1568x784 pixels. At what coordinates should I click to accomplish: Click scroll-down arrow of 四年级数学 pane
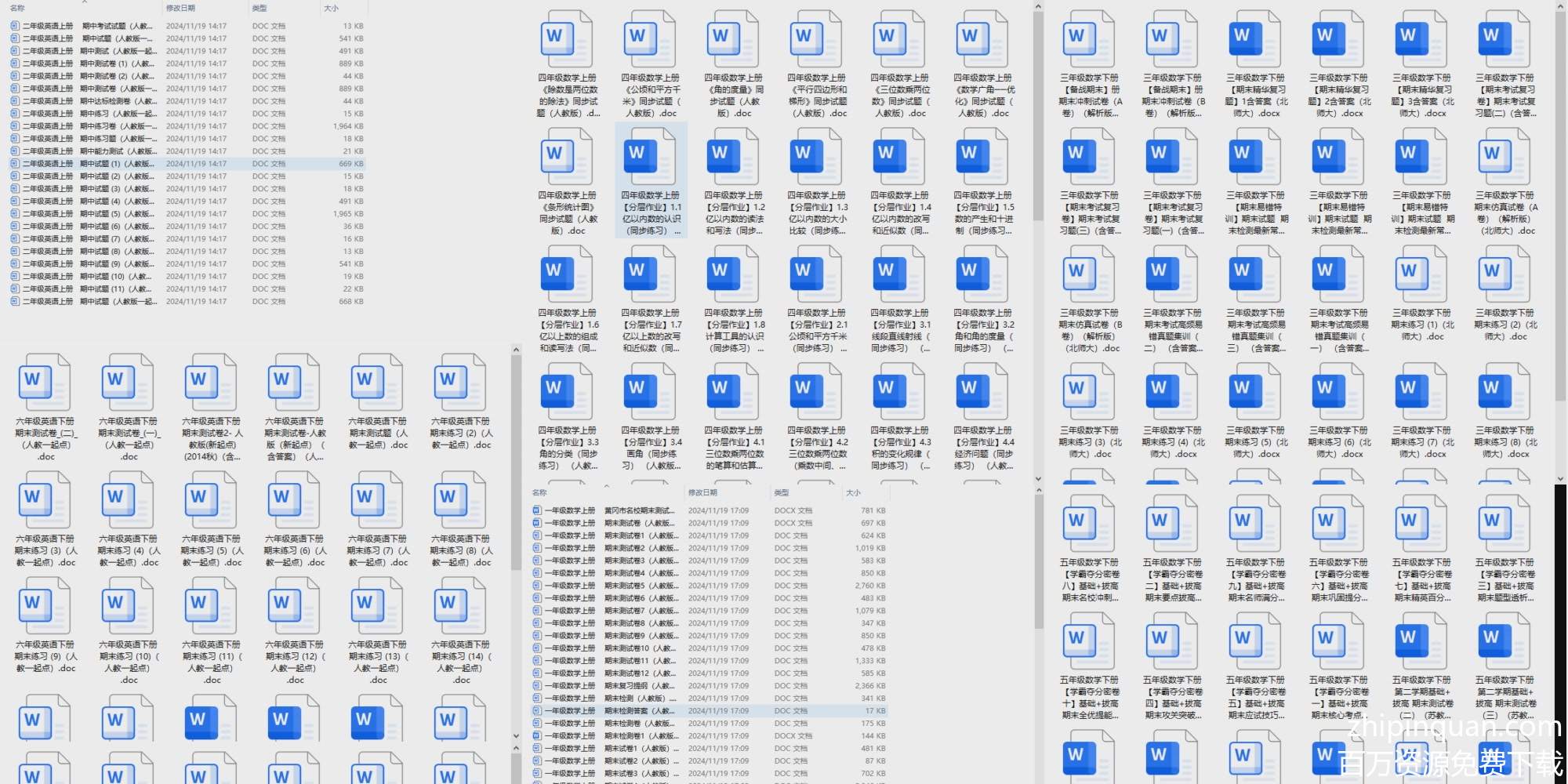point(1038,478)
